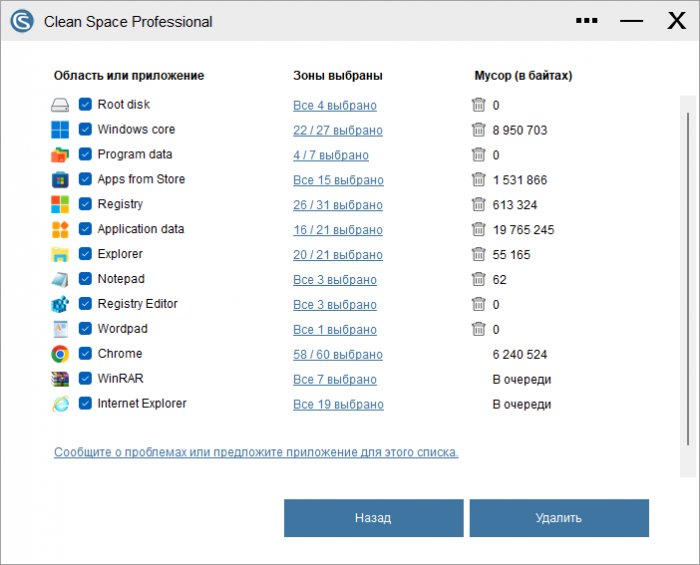The width and height of the screenshot is (700, 565).
Task: Click the WinRAR application icon
Action: tap(60, 379)
